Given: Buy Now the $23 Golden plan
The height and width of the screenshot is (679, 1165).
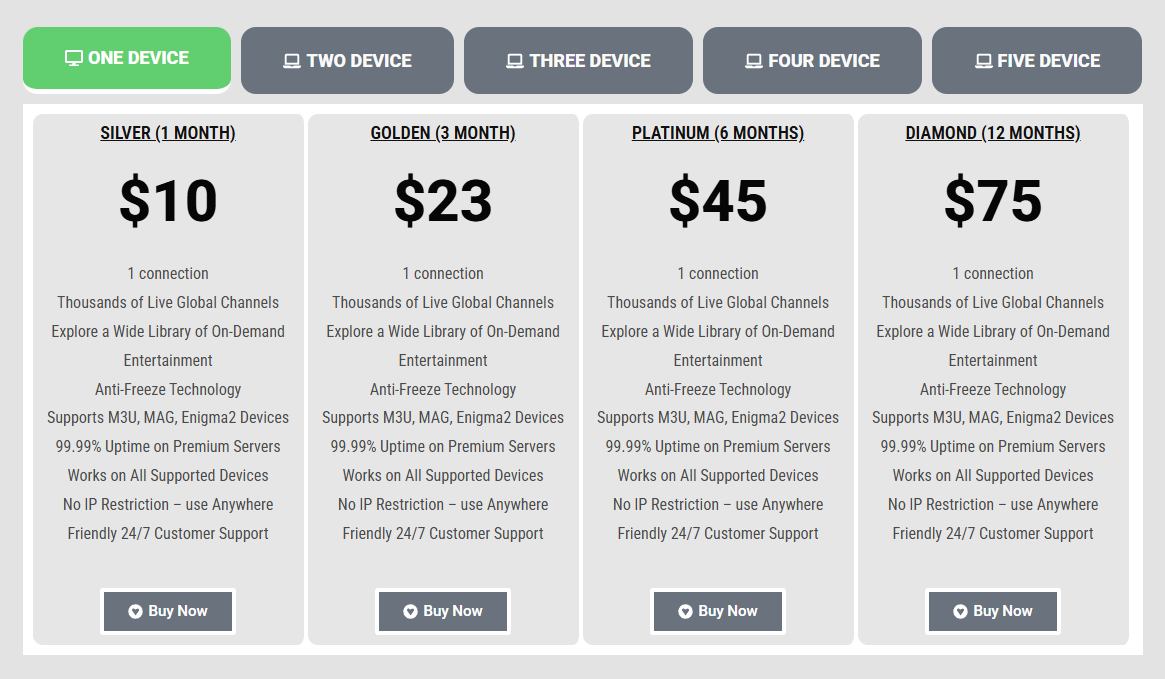Looking at the screenshot, I should click(x=443, y=611).
